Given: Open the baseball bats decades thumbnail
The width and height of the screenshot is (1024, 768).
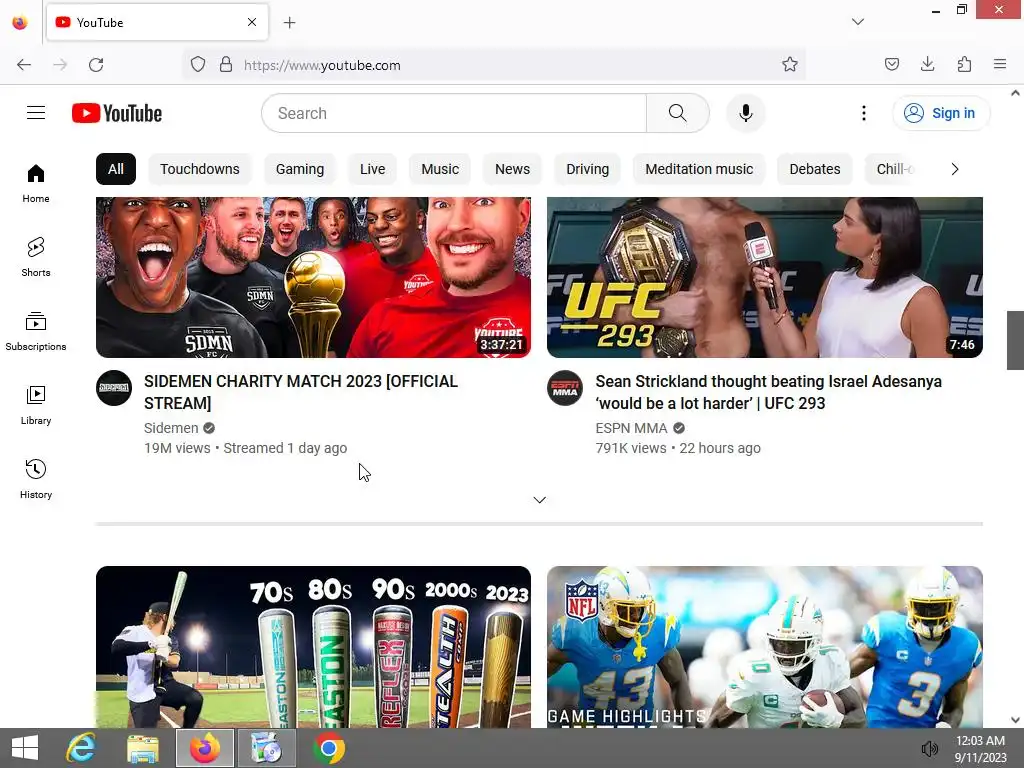Looking at the screenshot, I should click(x=313, y=647).
